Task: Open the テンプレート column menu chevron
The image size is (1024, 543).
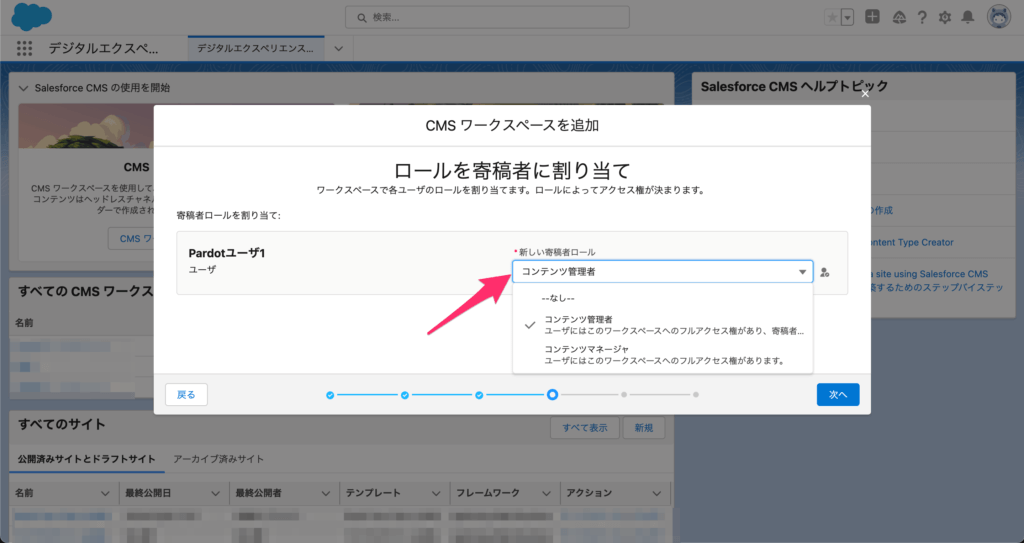Action: tap(436, 493)
